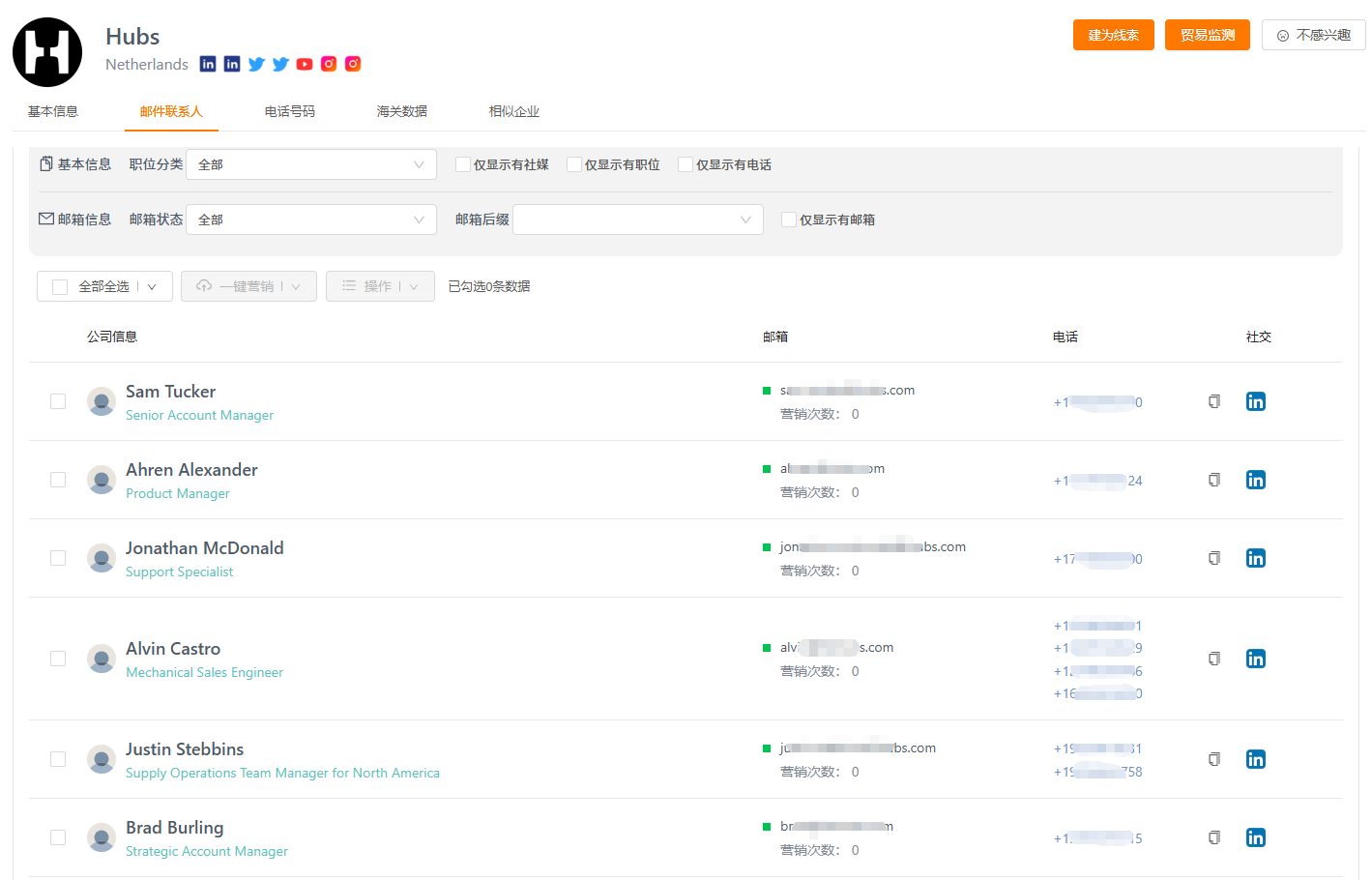
Task: Click Jonathan McDonald's avatar icon
Action: [x=102, y=558]
